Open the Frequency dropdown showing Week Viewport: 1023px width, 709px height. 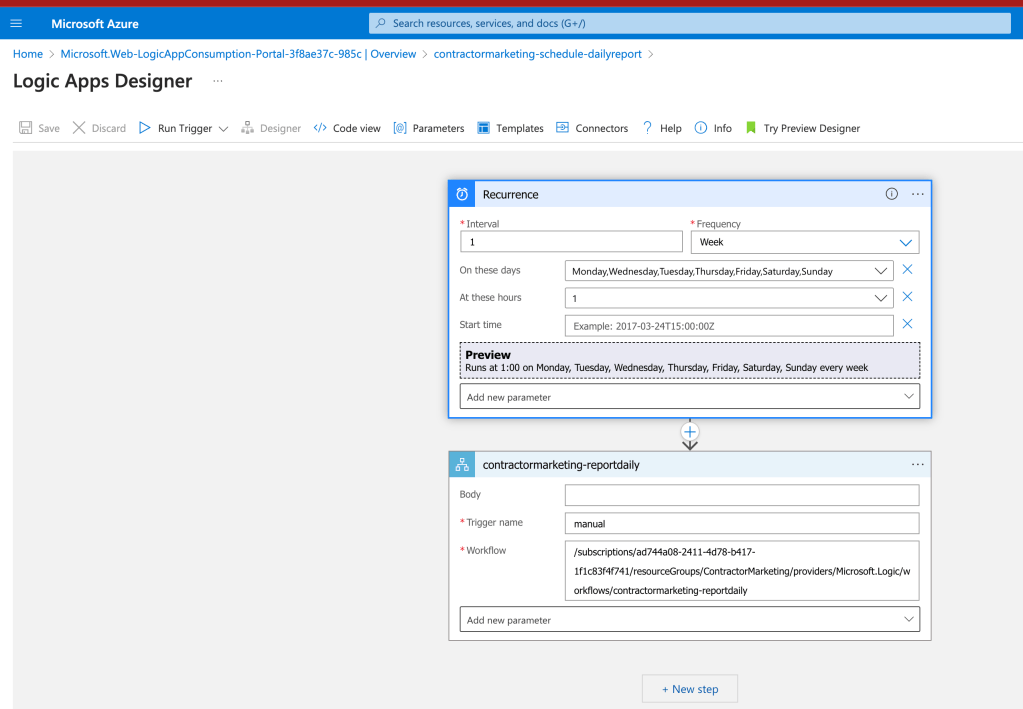(x=805, y=242)
